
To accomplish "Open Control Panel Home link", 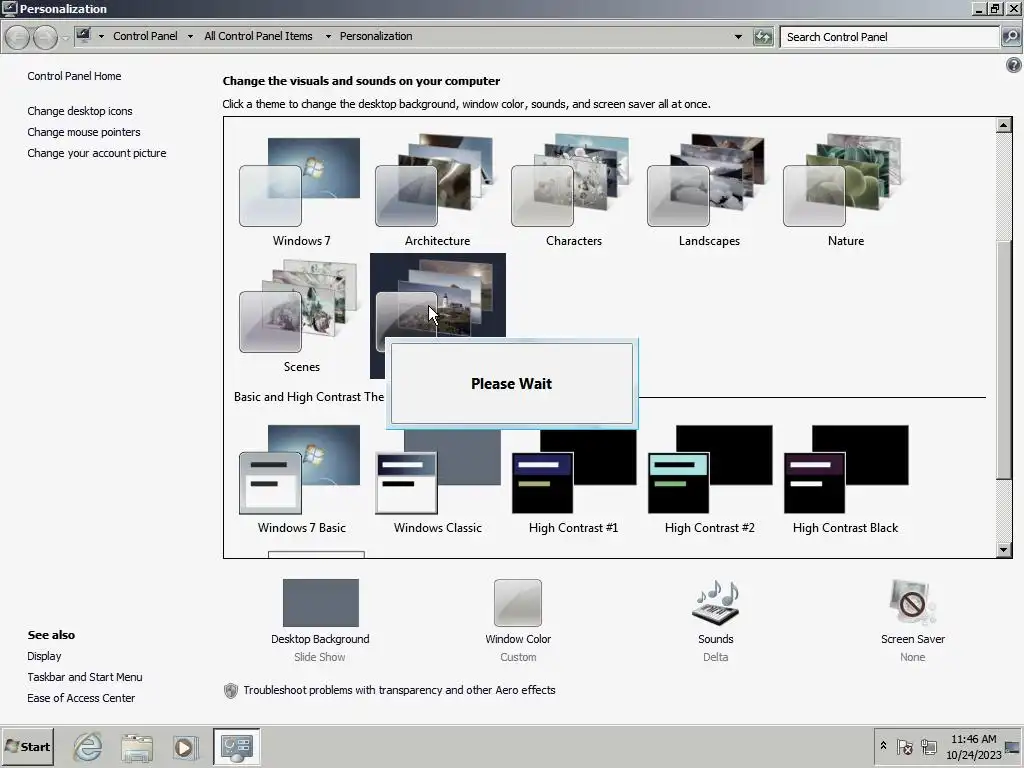I will [74, 76].
